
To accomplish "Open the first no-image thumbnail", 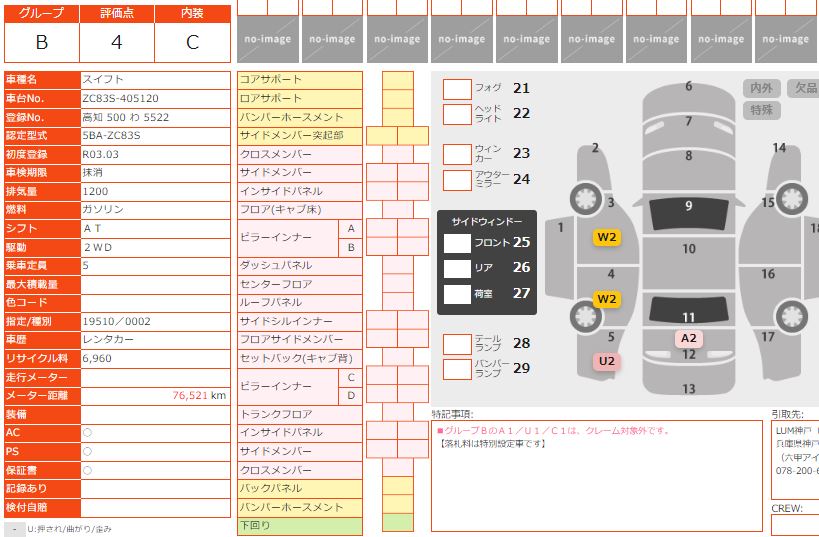I will click(267, 40).
